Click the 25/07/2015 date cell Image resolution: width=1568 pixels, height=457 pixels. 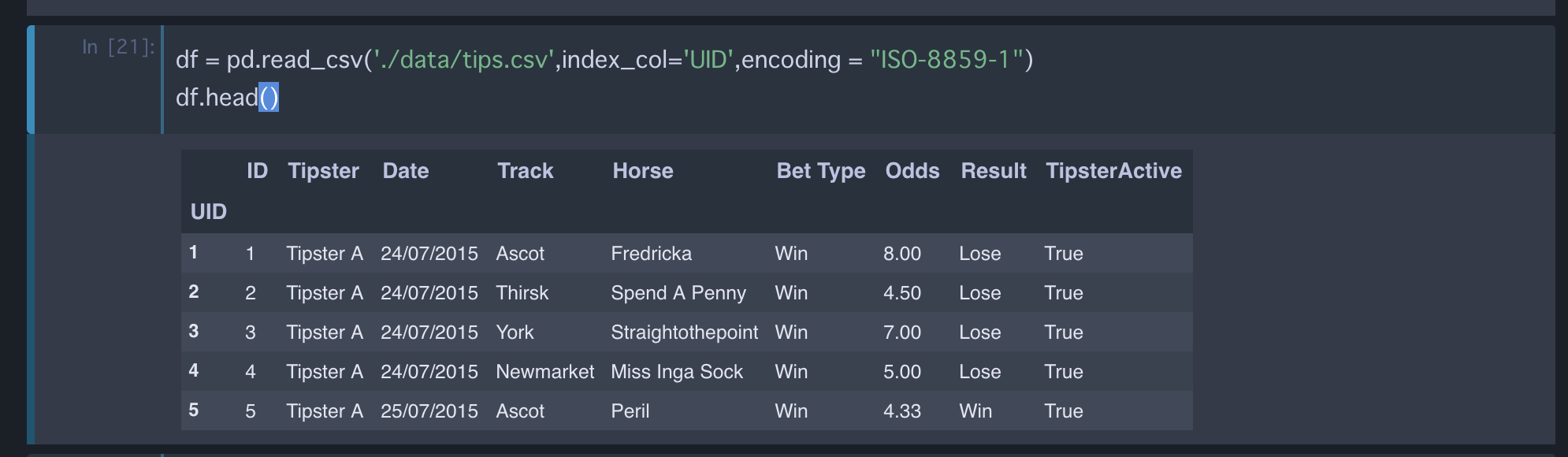coord(429,411)
